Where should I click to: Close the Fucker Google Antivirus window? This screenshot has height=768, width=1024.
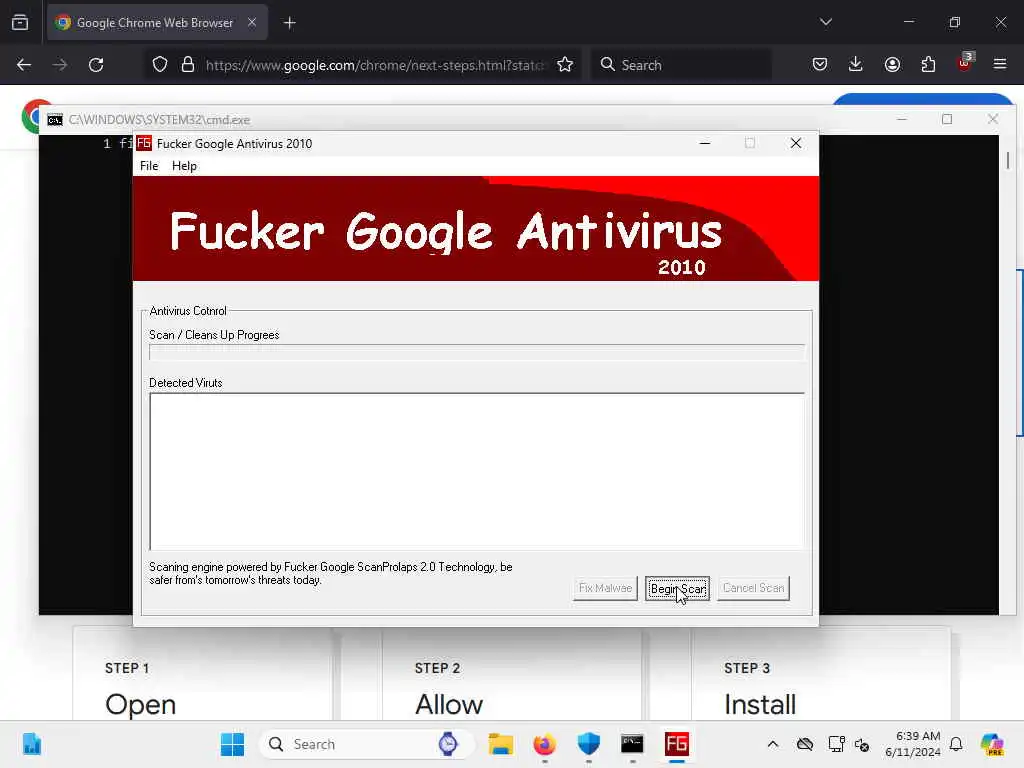tap(795, 143)
